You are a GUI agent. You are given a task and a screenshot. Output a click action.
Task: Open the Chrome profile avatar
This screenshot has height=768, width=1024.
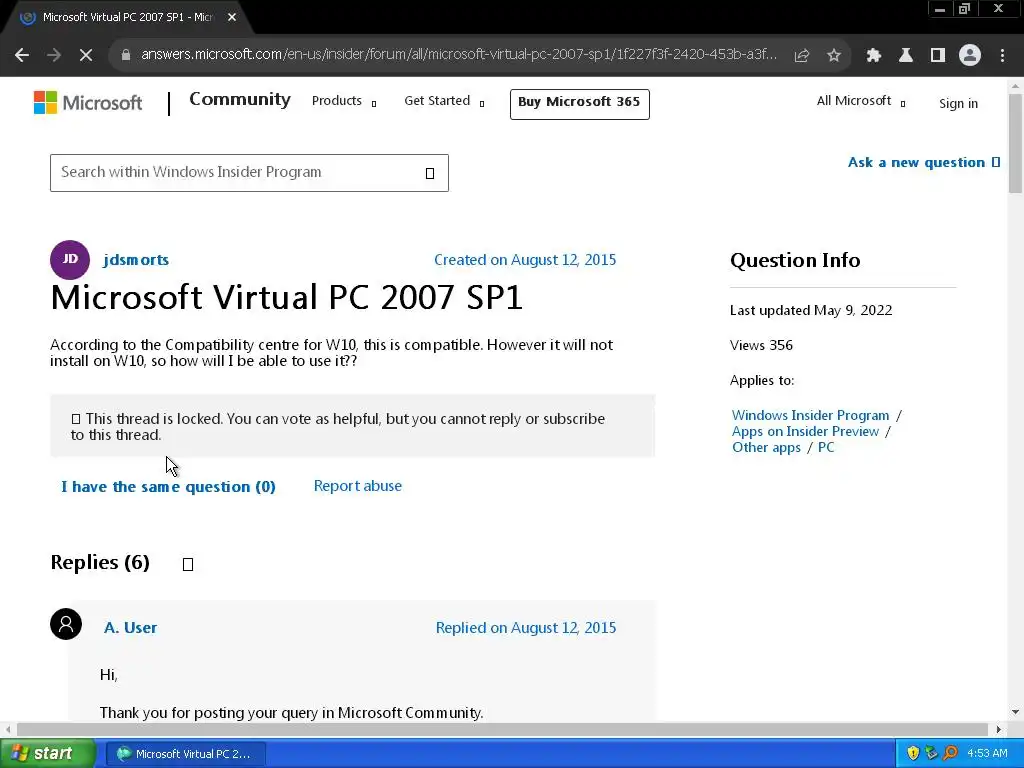pyautogui.click(x=970, y=56)
